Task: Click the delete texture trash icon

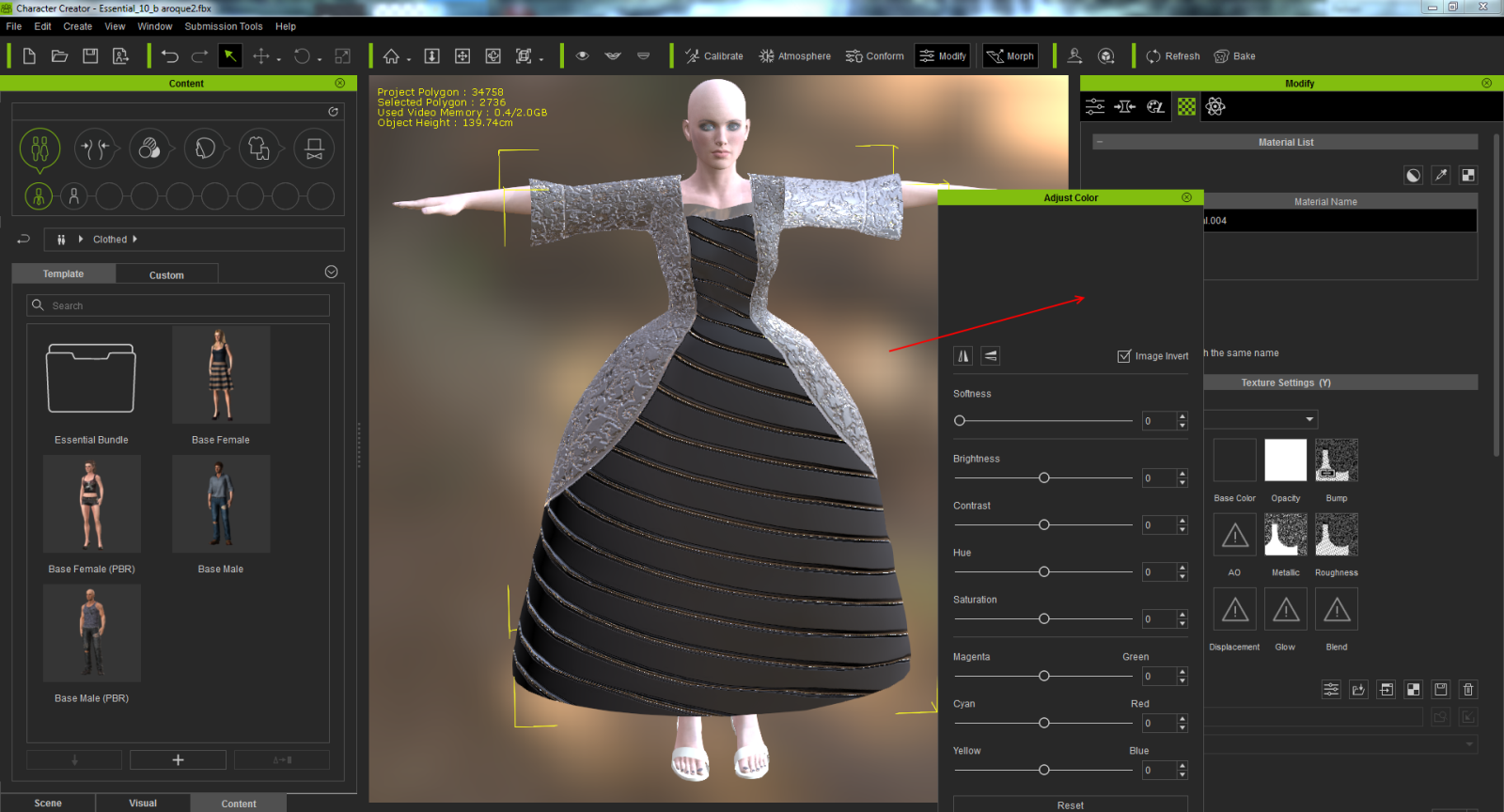Action: coord(1468,690)
